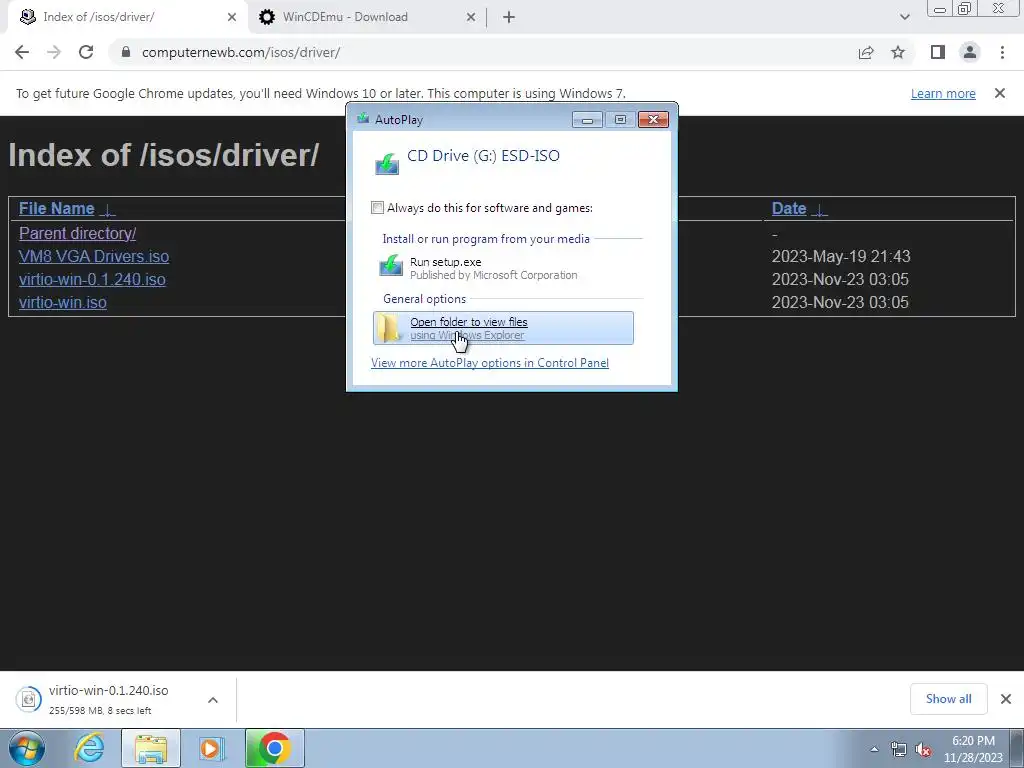Expand the download item options chevron
Image resolution: width=1024 pixels, height=768 pixels.
[x=213, y=699]
